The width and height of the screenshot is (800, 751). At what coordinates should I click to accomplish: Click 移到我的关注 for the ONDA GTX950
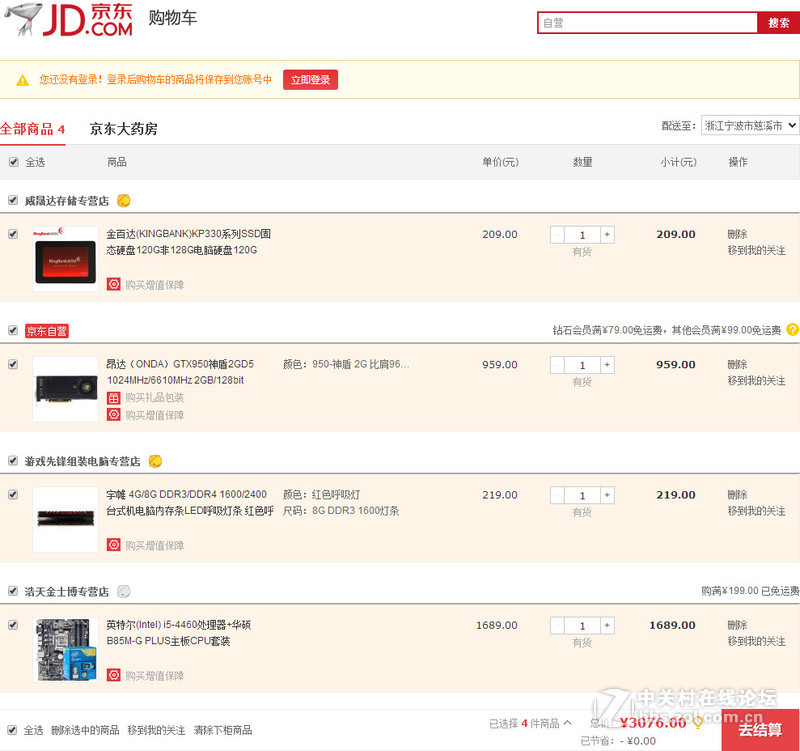[756, 381]
